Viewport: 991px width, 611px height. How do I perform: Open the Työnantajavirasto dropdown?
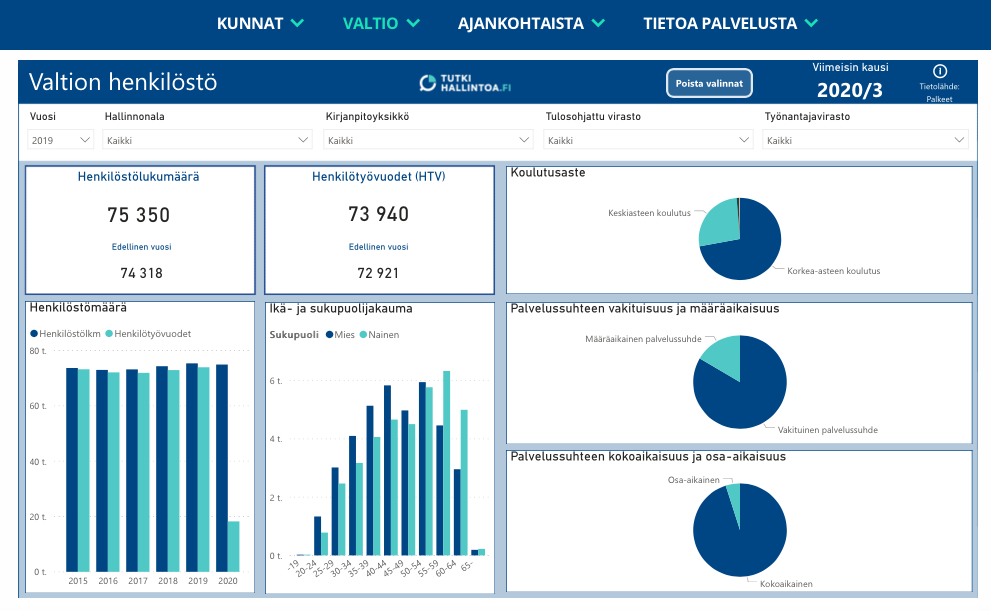(865, 141)
